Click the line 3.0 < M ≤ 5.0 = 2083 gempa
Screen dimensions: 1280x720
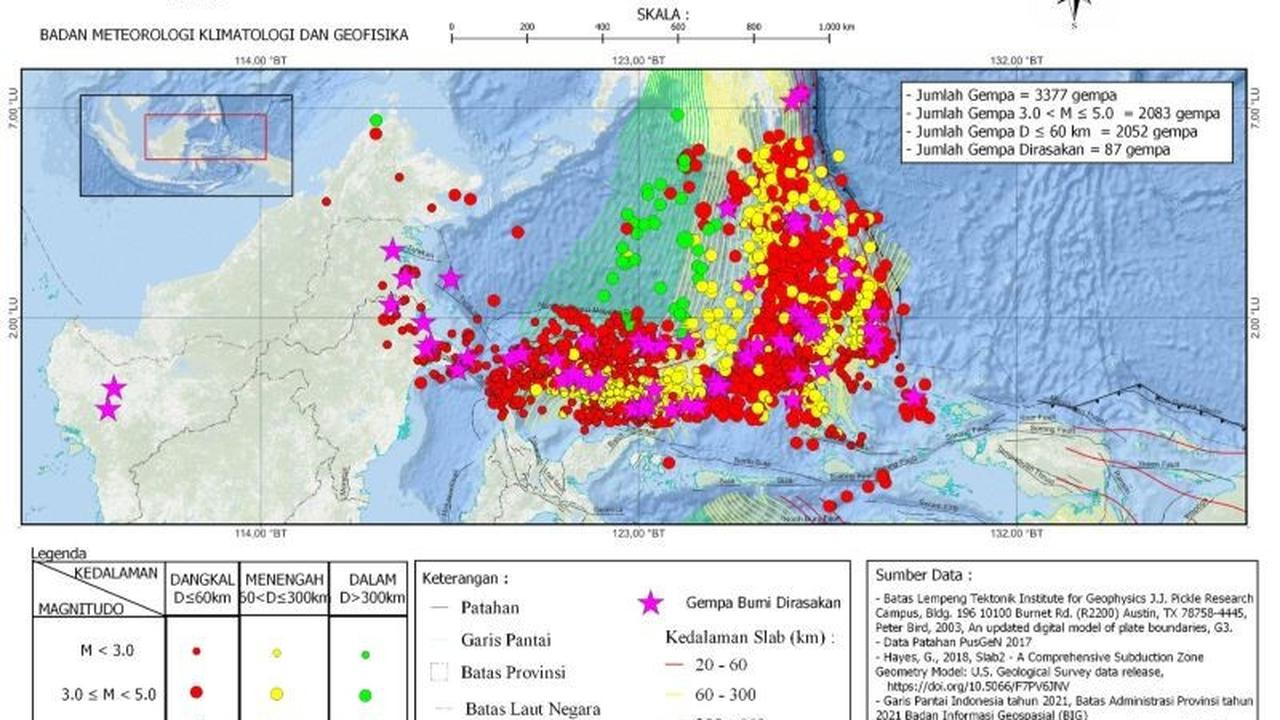click(x=1062, y=114)
